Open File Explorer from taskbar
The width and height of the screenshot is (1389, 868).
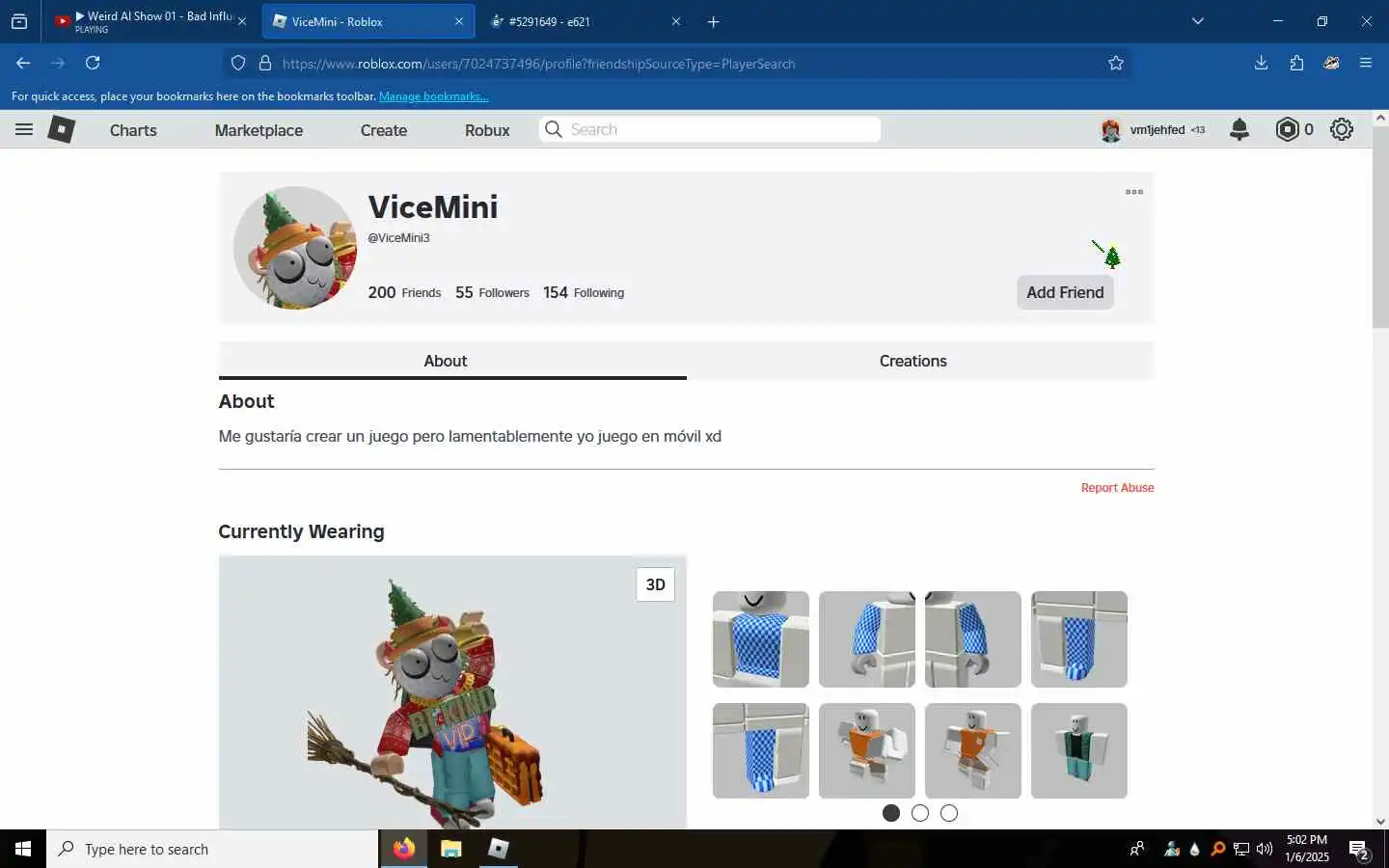(x=451, y=849)
